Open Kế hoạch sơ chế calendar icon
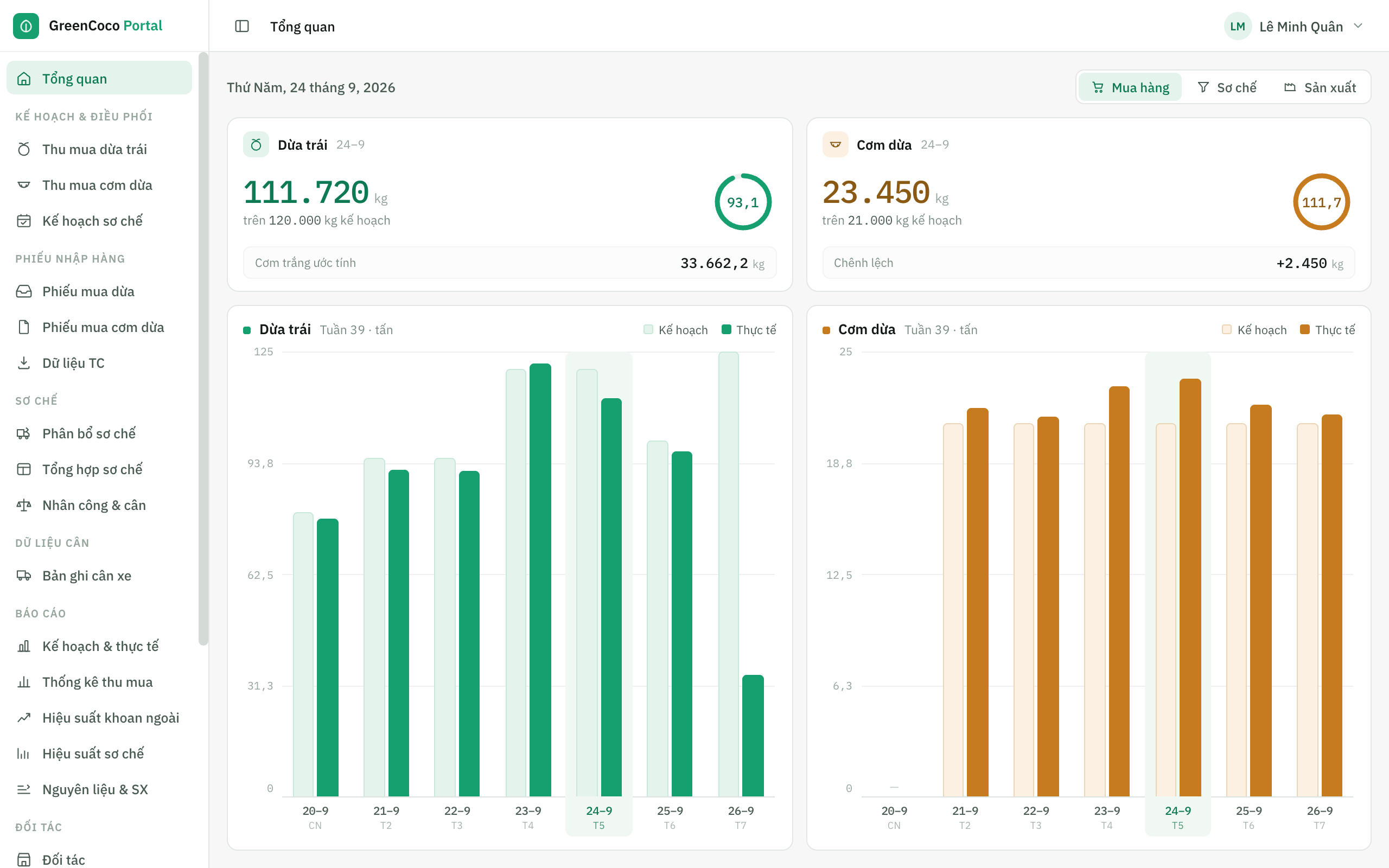Screen dimensions: 1389x868 click(x=23, y=221)
